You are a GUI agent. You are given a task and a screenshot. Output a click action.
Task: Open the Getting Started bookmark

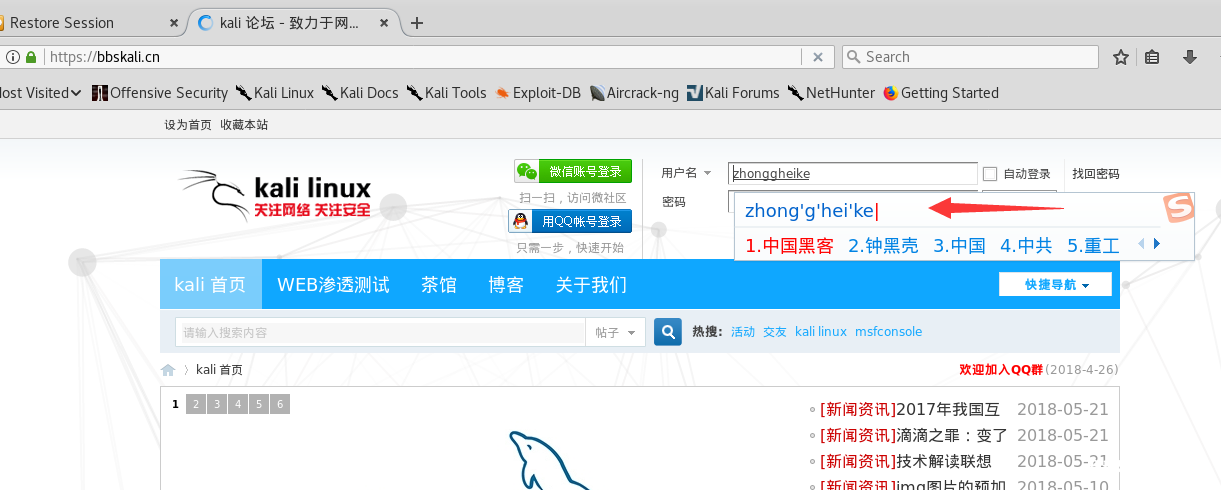[941, 93]
